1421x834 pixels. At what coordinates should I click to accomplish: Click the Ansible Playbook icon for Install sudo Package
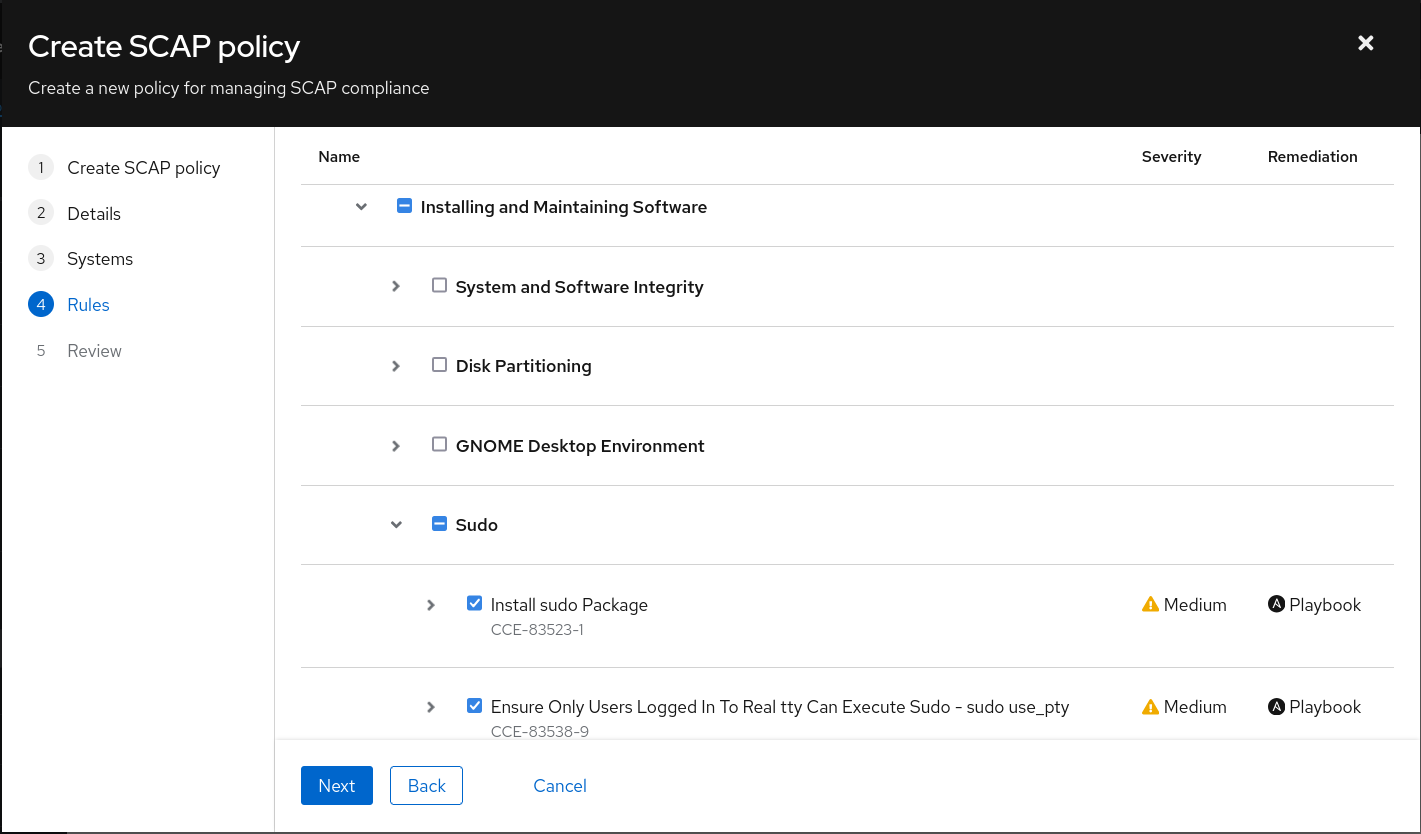point(1276,605)
